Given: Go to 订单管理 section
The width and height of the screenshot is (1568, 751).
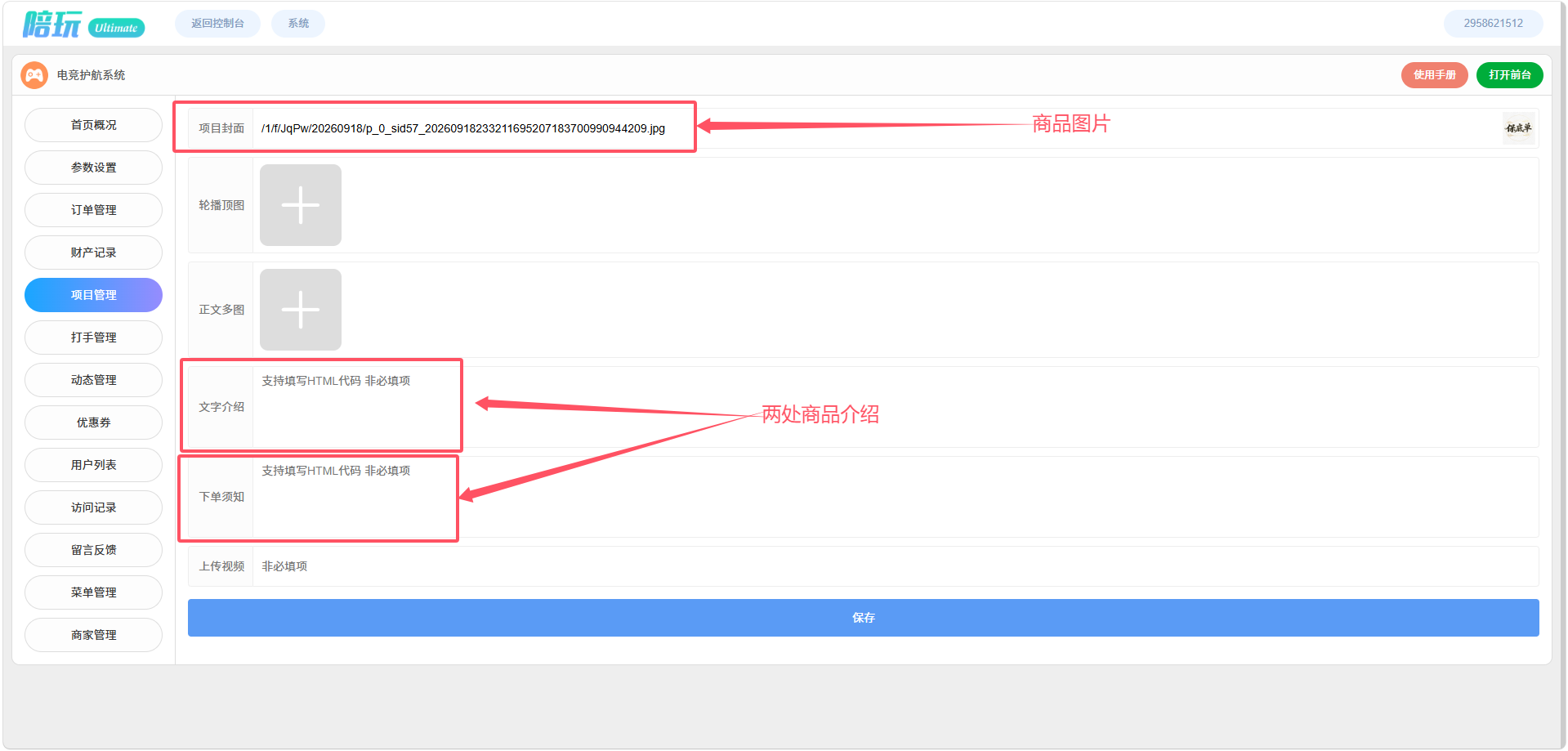Looking at the screenshot, I should click(93, 210).
